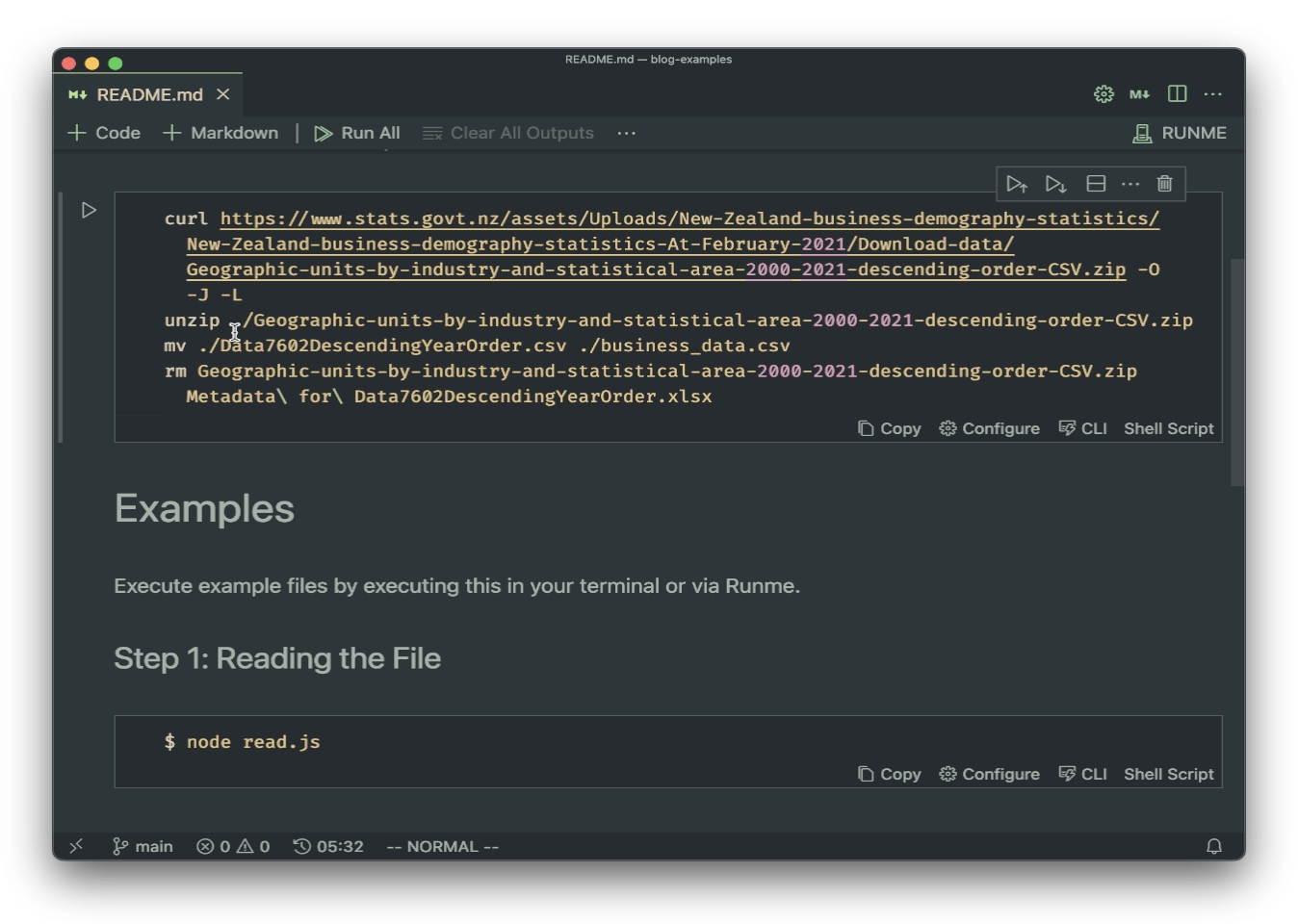
Task: Show errors and warnings count
Action: pos(233,846)
